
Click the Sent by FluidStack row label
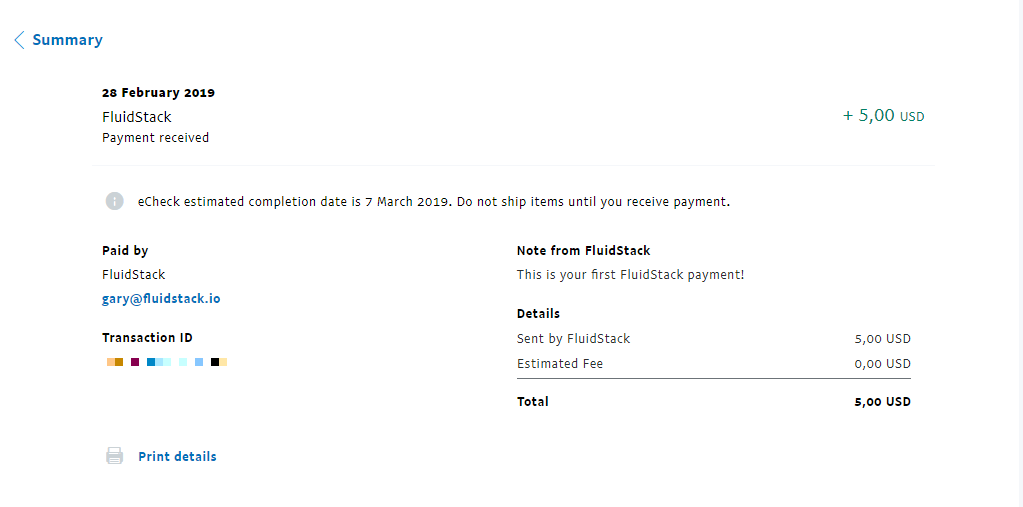pyautogui.click(x=573, y=339)
